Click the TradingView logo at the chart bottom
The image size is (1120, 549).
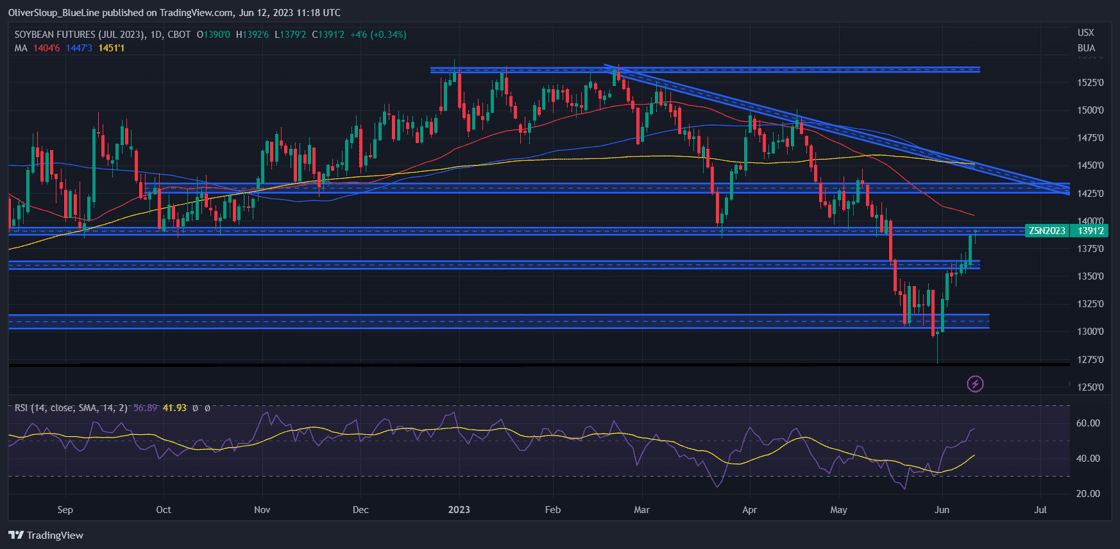[46, 535]
